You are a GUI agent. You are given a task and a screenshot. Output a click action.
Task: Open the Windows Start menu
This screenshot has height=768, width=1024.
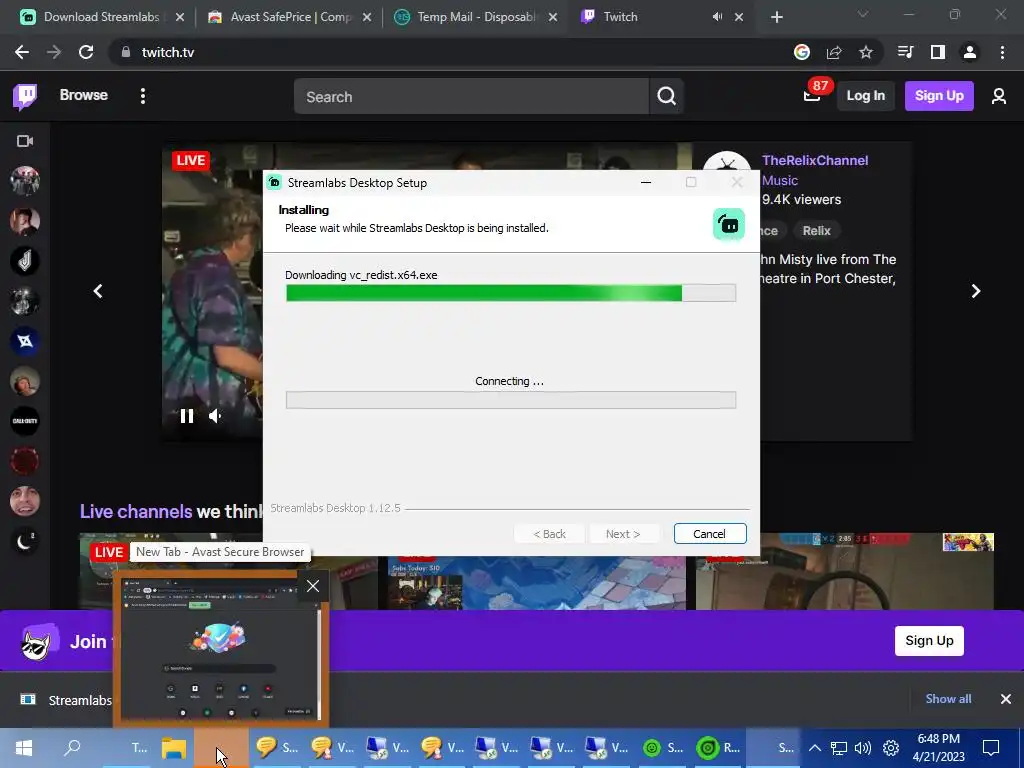[x=24, y=748]
